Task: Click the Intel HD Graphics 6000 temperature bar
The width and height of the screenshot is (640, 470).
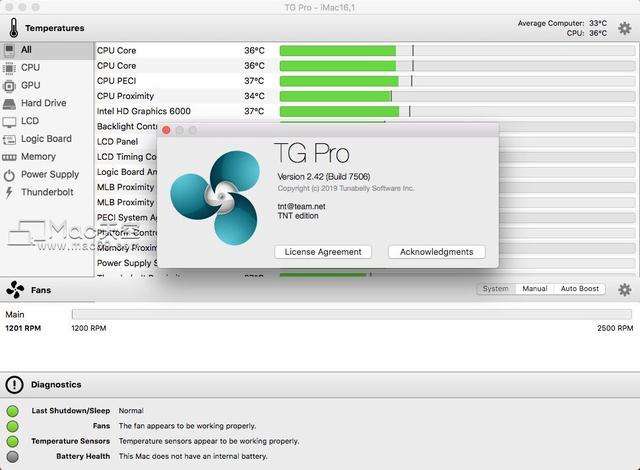Action: pos(457,111)
